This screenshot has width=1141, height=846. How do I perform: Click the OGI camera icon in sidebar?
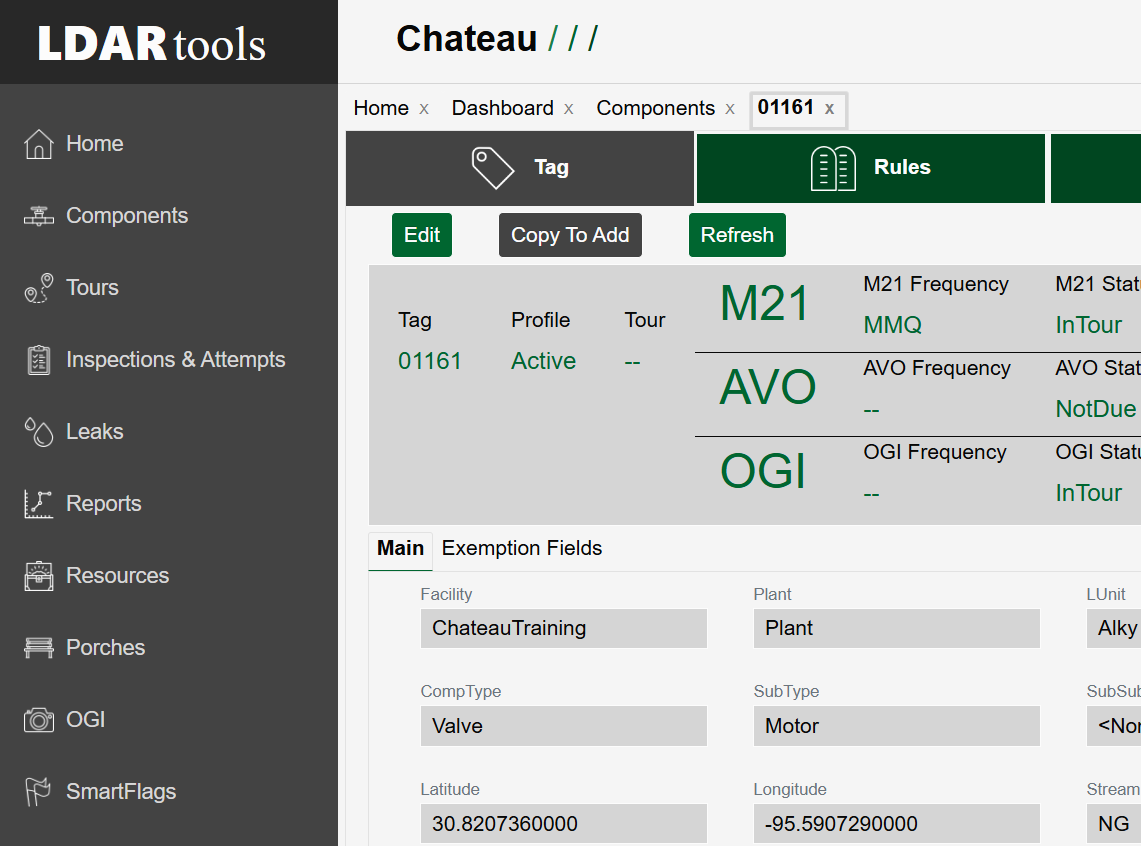tap(39, 720)
